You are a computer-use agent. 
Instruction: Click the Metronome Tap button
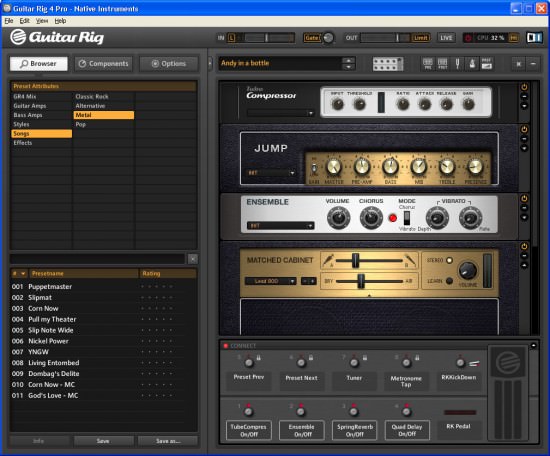pyautogui.click(x=406, y=381)
